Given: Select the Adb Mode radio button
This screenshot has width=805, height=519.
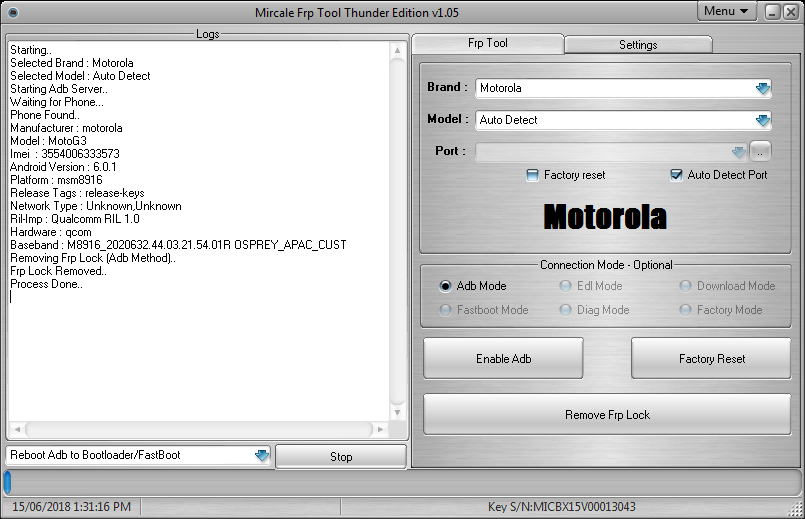Looking at the screenshot, I should 445,286.
